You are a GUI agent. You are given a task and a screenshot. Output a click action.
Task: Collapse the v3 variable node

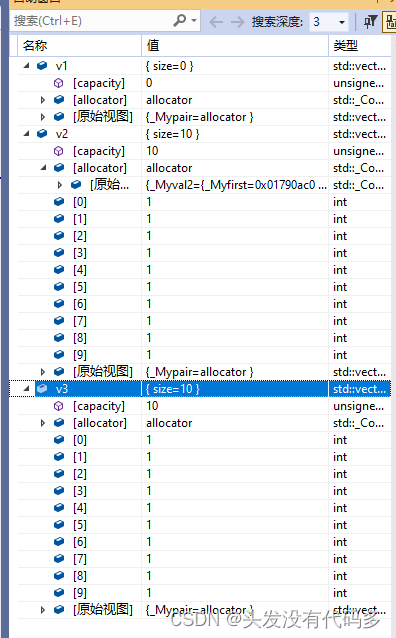tap(27, 389)
